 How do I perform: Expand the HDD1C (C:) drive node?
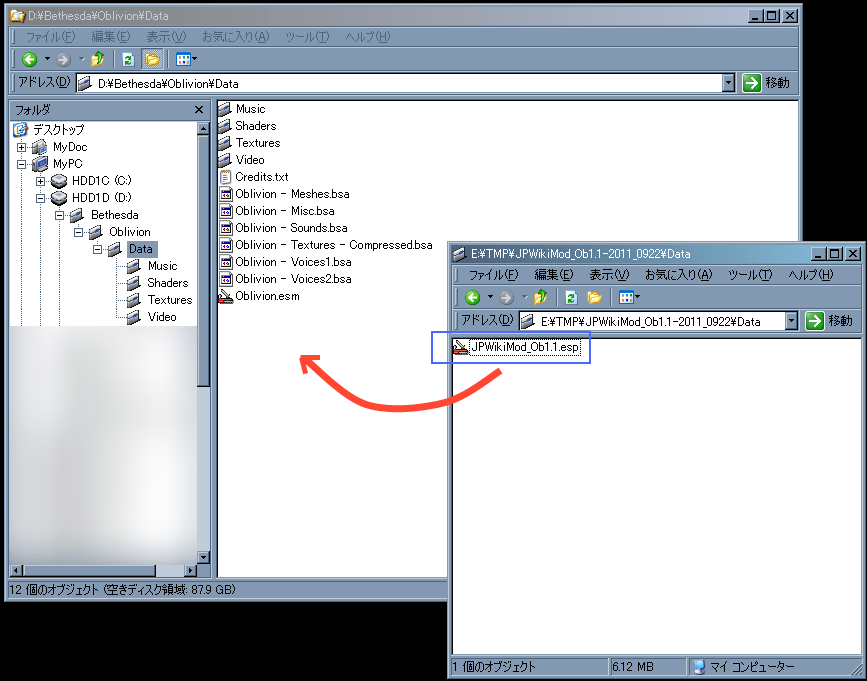coord(41,181)
